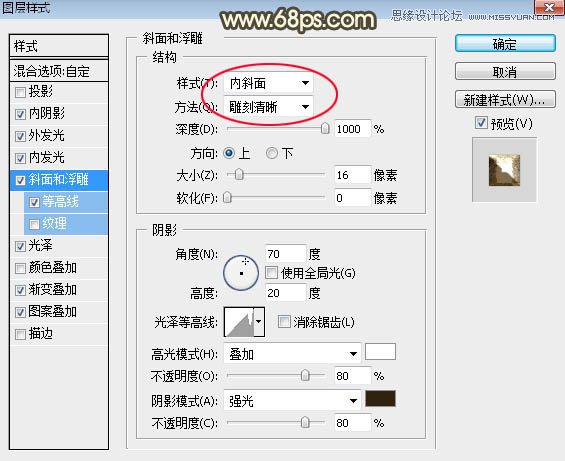Click highlight opacity field 80
Image resolution: width=565 pixels, height=461 pixels.
(x=352, y=376)
